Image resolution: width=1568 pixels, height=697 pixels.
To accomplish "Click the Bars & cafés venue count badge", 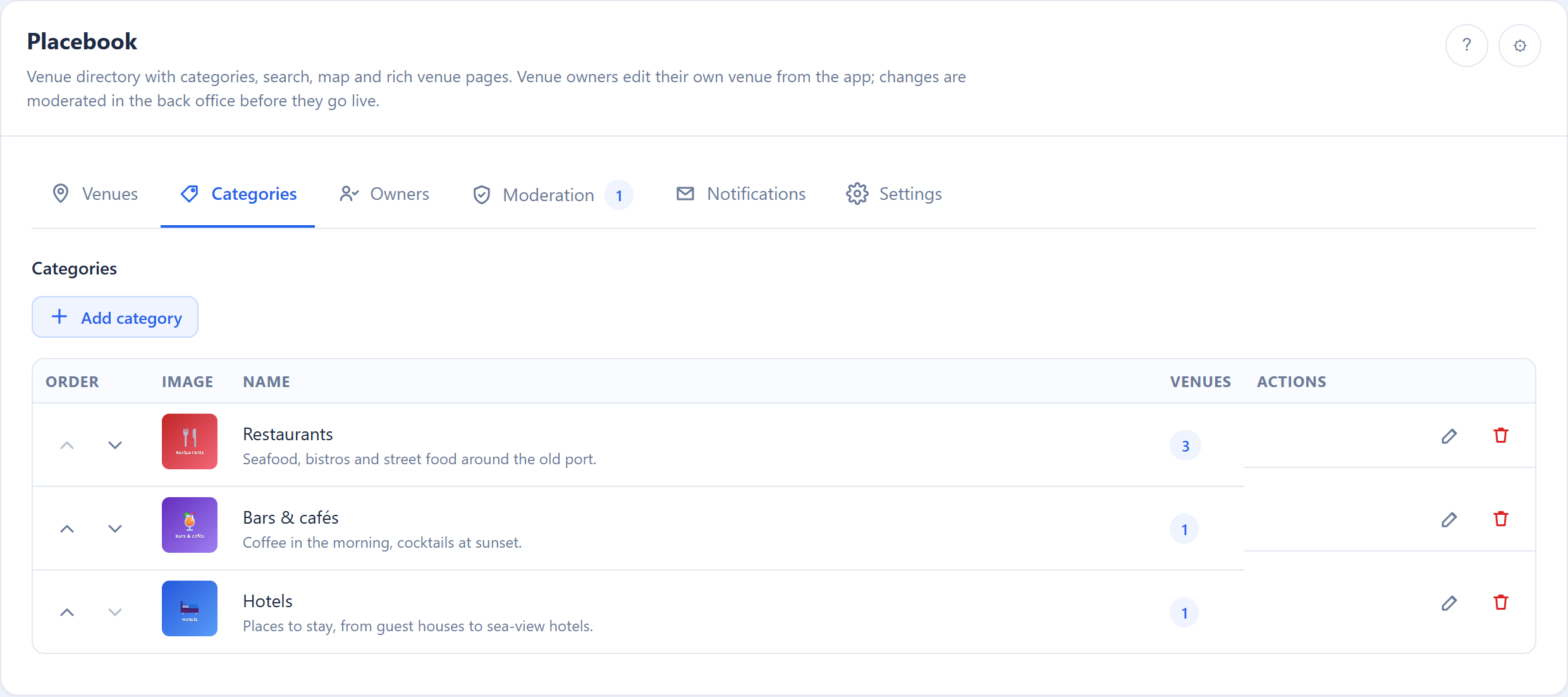I will 1184,529.
